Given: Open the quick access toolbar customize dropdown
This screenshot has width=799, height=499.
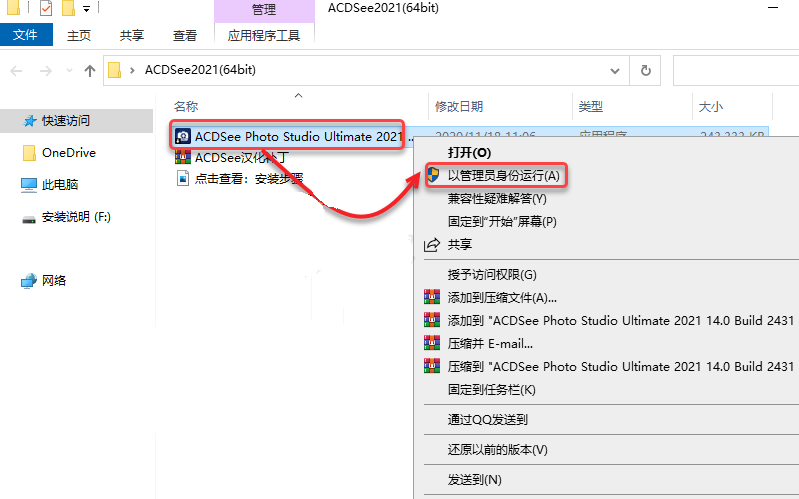Looking at the screenshot, I should [x=86, y=9].
